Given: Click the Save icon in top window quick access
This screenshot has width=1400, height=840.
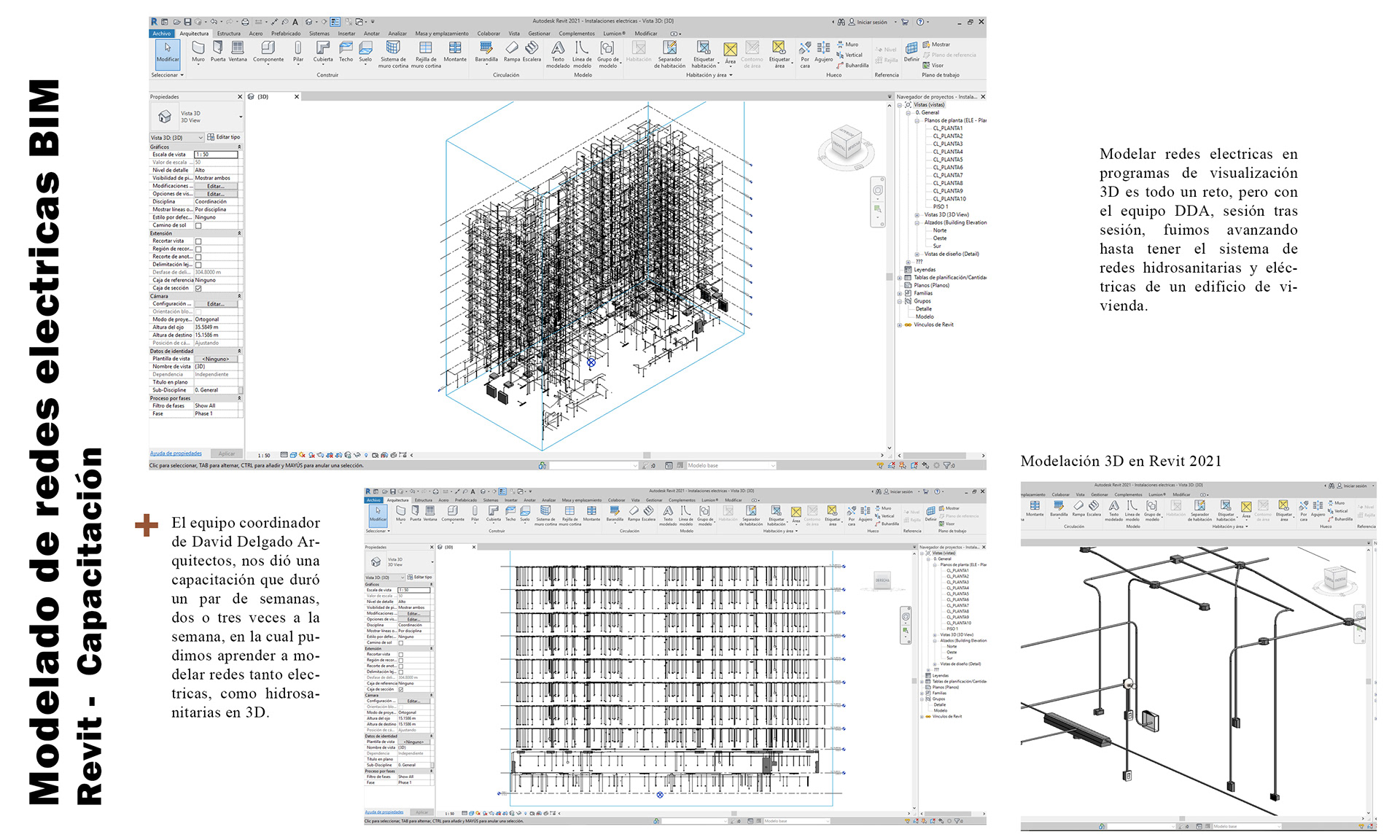Looking at the screenshot, I should (x=187, y=22).
